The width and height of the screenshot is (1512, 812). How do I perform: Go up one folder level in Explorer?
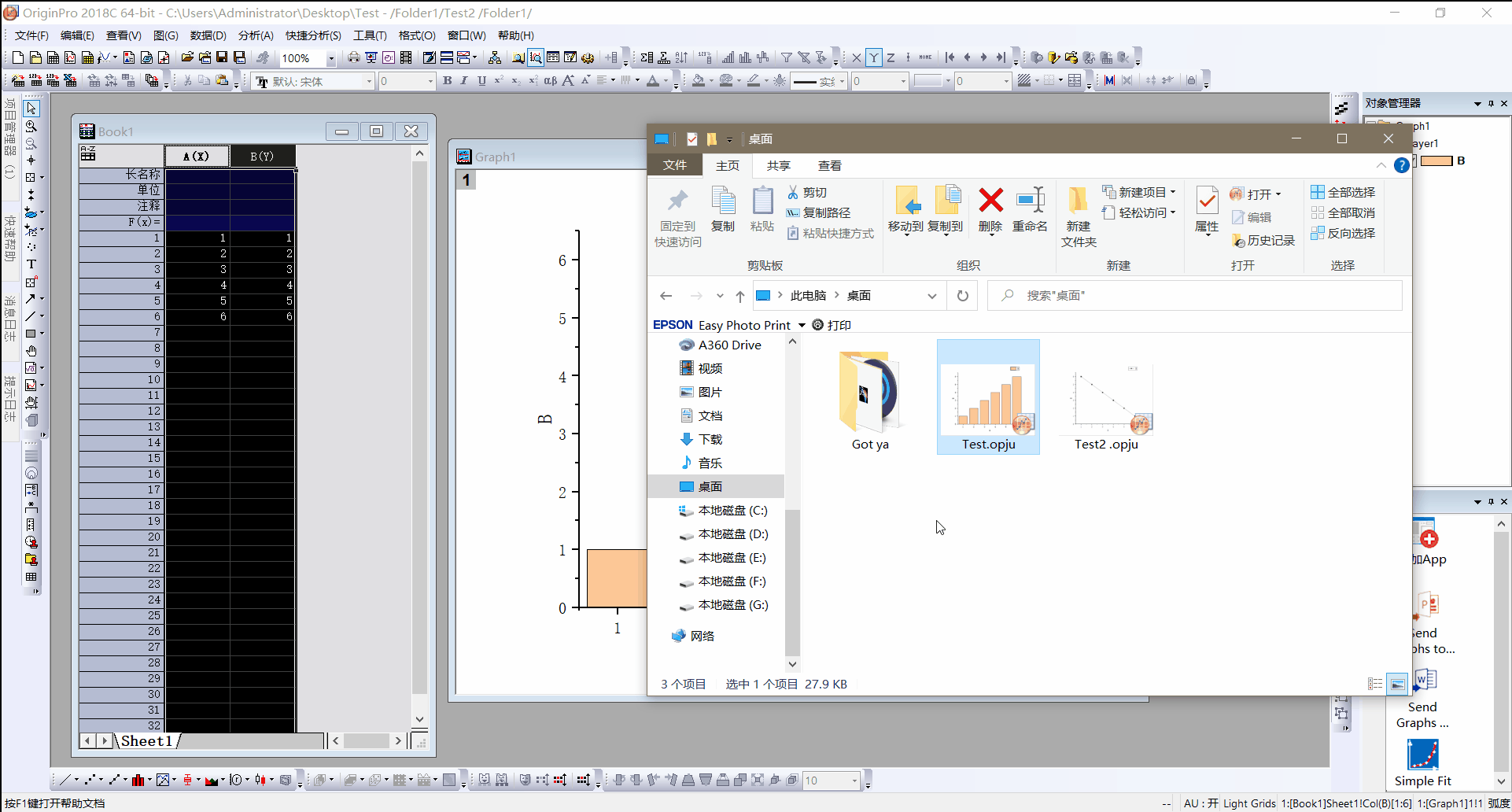pos(740,296)
